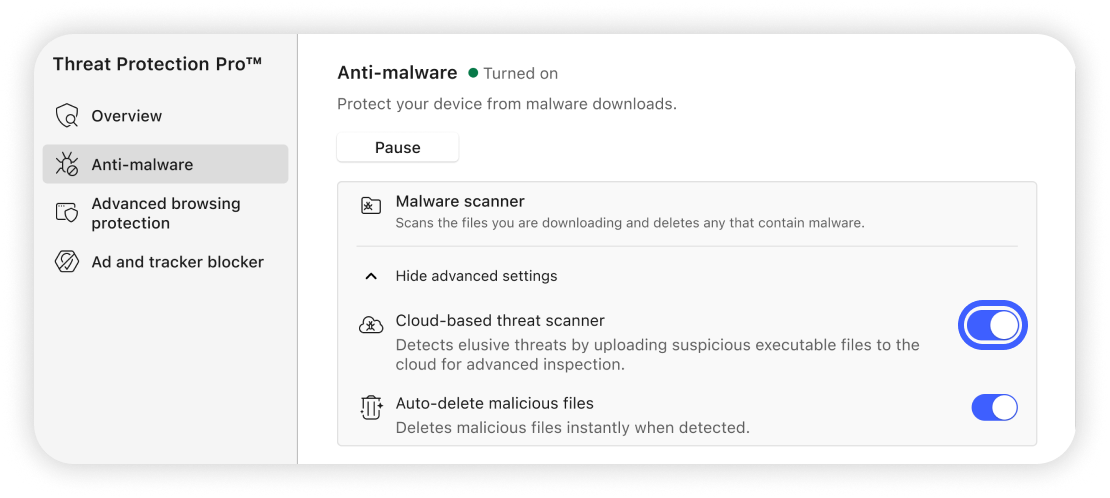Click the Hide advanced settings label
Screen dimensions: 1110x498
point(476,276)
